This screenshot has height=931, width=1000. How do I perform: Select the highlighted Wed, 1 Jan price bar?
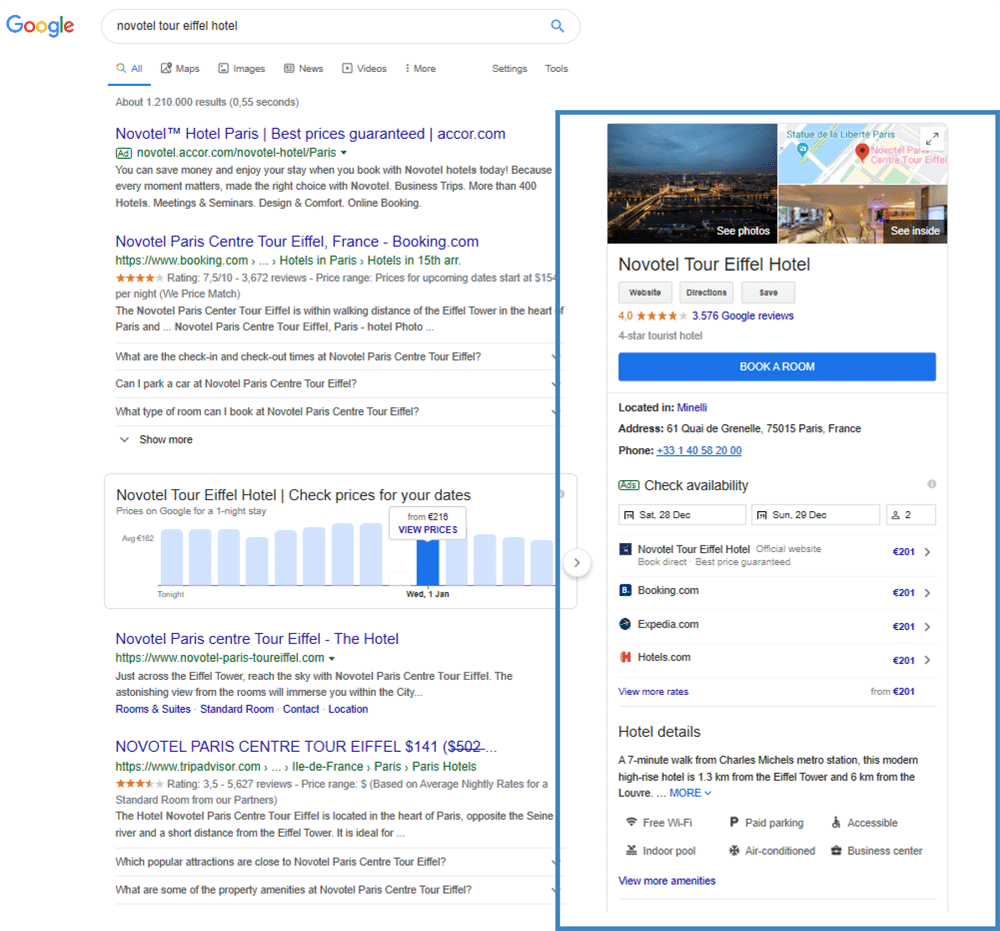[427, 562]
